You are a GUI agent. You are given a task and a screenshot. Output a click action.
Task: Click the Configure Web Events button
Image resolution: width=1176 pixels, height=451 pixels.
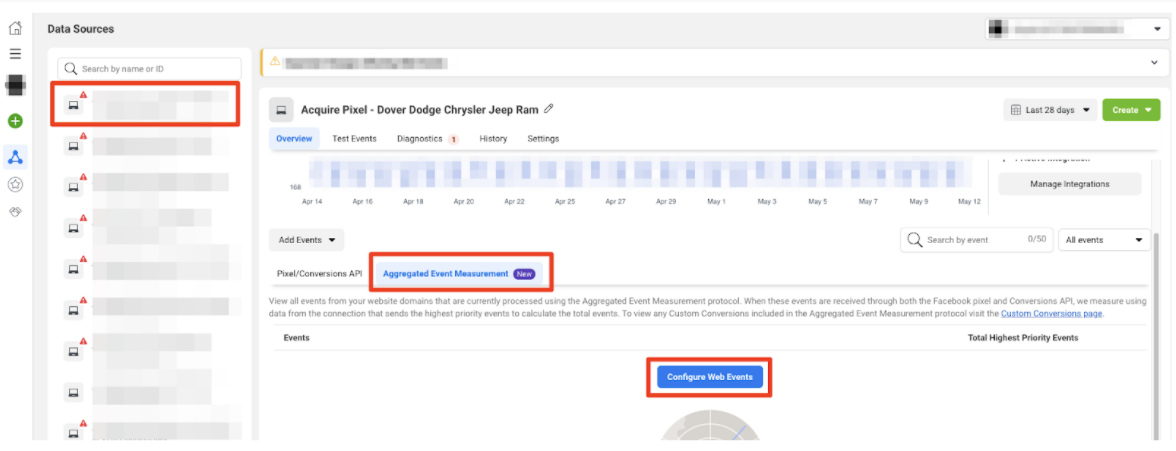click(710, 377)
